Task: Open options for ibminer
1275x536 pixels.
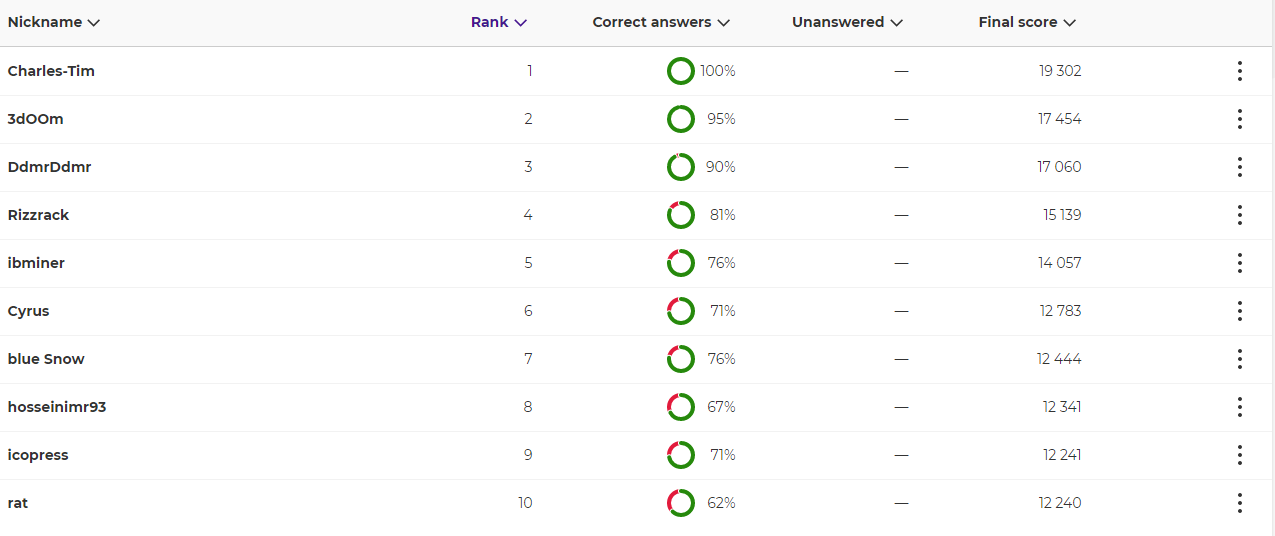Action: click(x=1239, y=263)
